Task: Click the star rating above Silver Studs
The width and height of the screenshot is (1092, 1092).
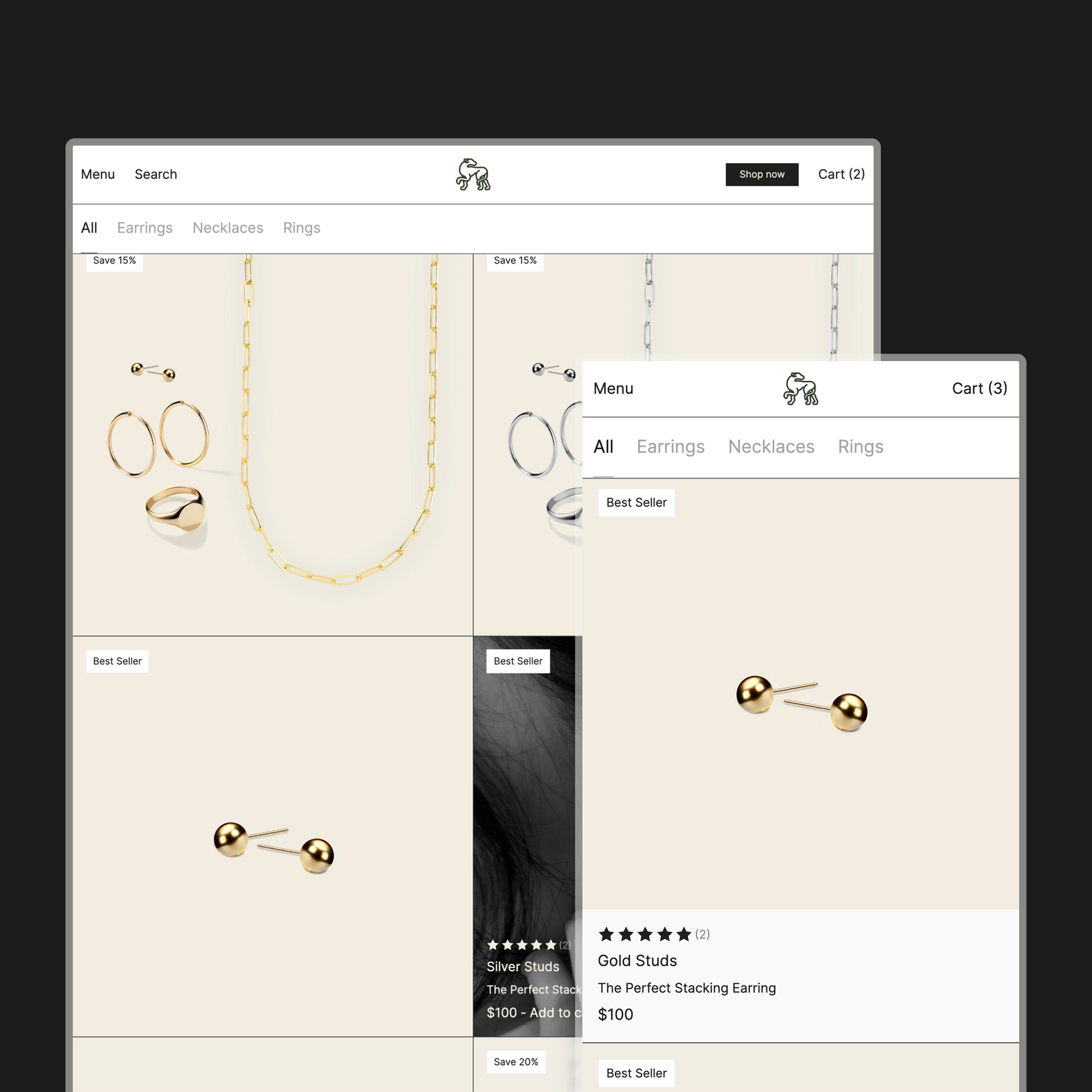Action: click(x=521, y=945)
